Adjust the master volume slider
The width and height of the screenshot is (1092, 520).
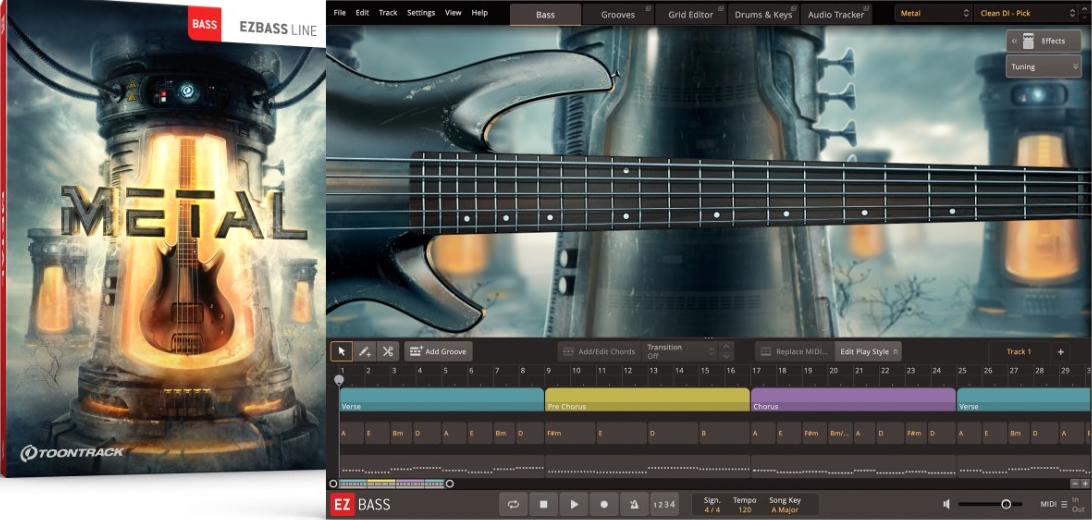pyautogui.click(x=990, y=504)
